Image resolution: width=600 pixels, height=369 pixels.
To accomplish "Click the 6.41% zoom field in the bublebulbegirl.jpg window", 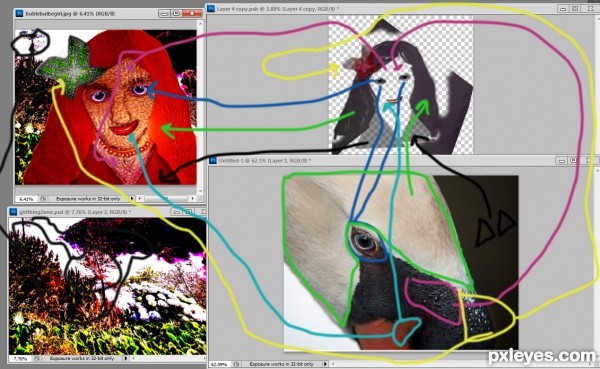I will pos(27,199).
